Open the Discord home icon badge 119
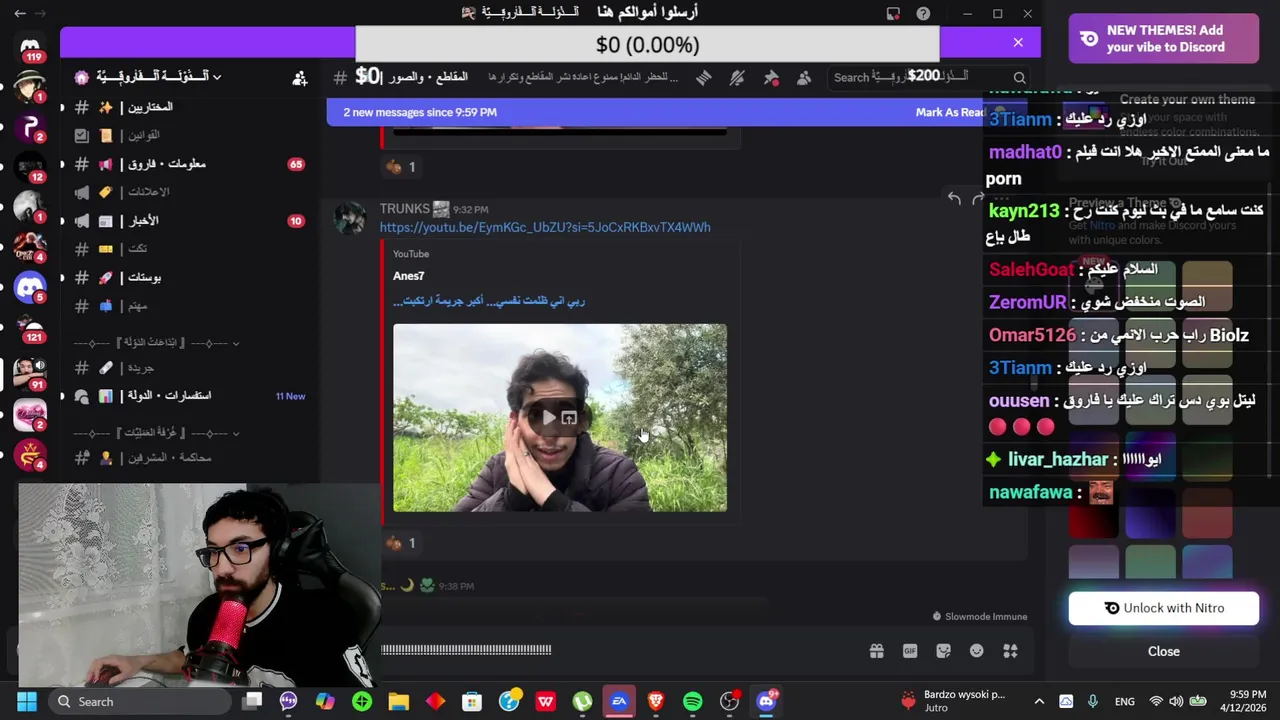This screenshot has width=1280, height=720. pos(30,47)
